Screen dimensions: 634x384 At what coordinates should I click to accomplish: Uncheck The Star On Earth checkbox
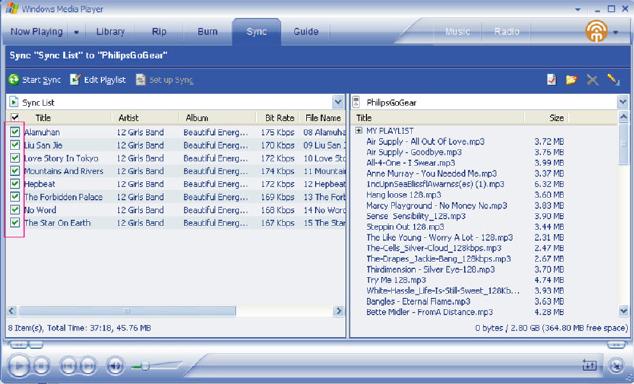(15, 222)
